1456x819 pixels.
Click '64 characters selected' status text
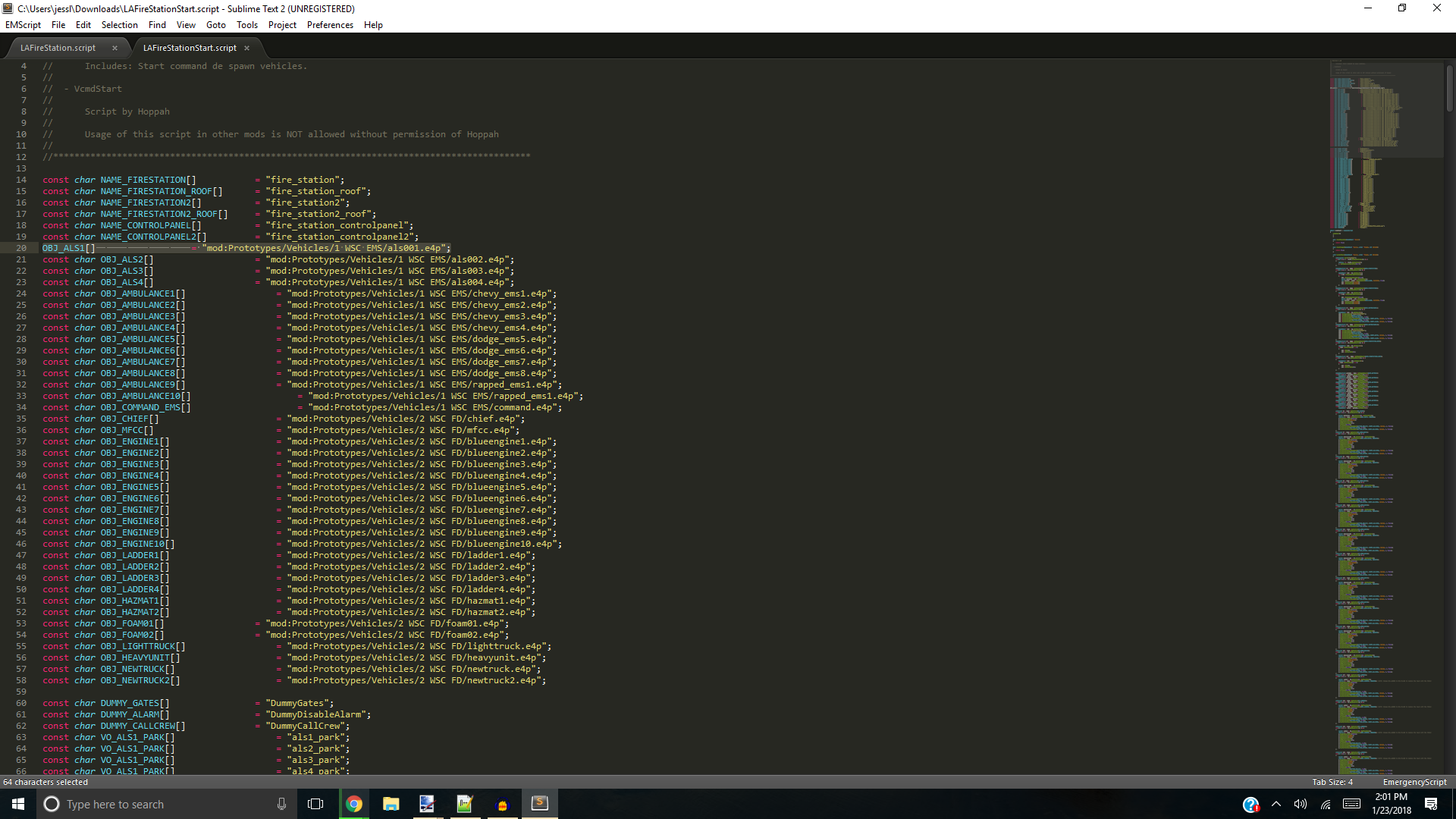(45, 782)
